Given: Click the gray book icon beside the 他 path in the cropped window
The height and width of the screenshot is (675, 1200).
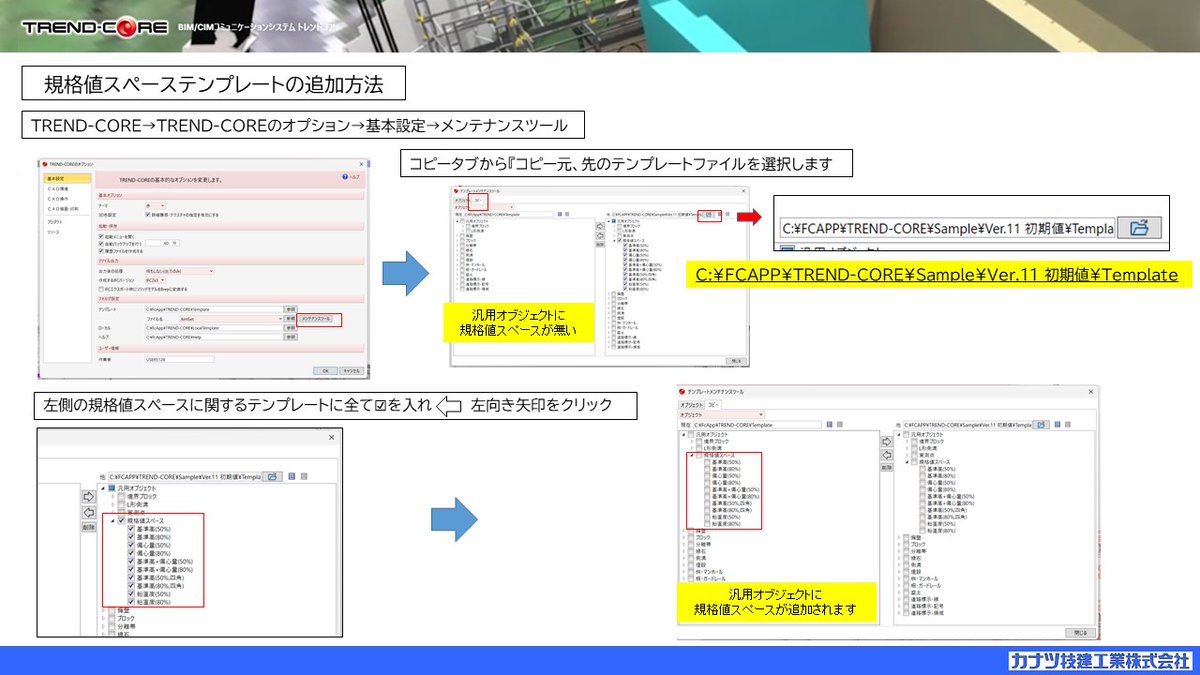Looking at the screenshot, I should click(x=304, y=476).
